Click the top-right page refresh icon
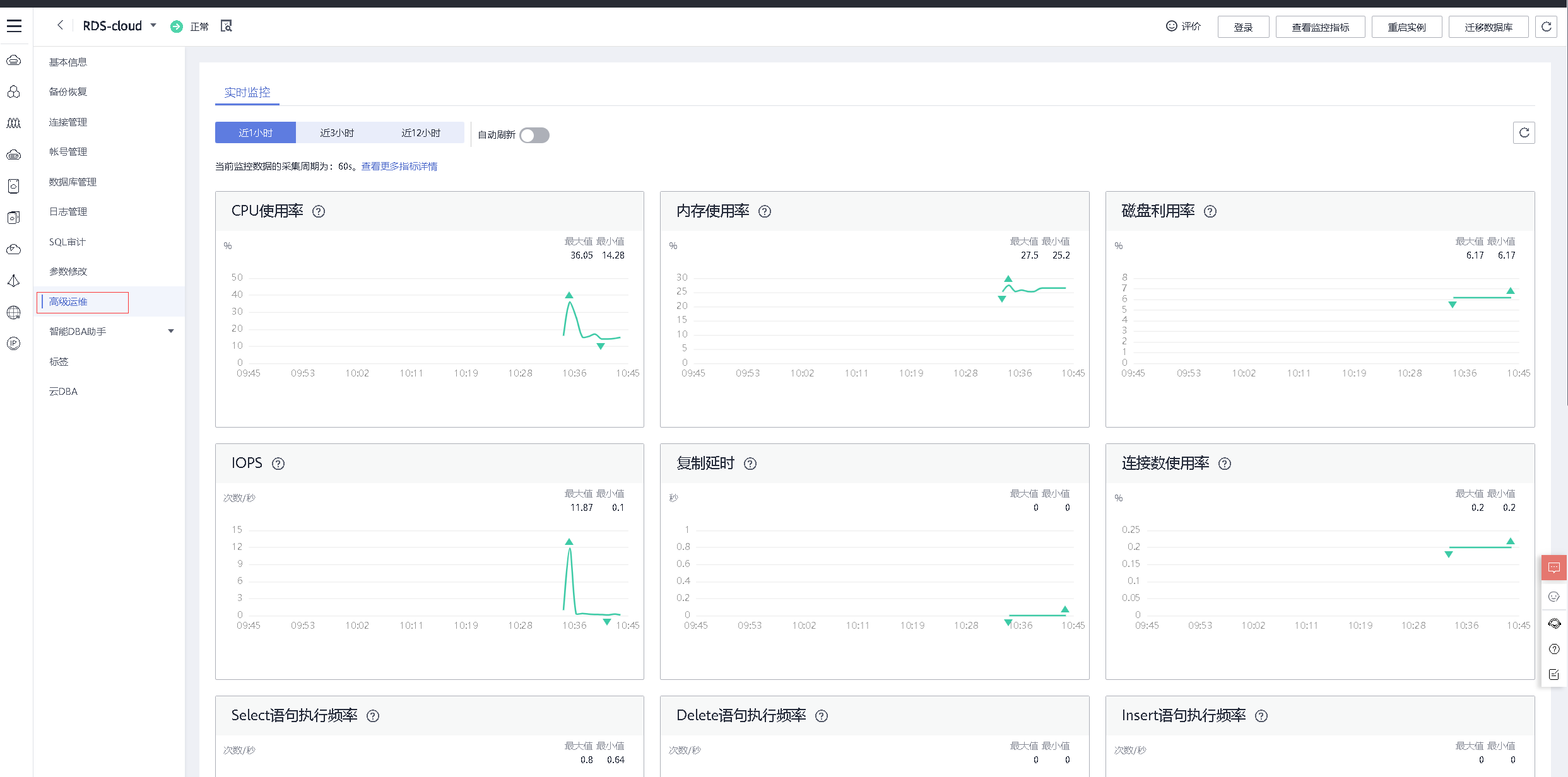 [1546, 26]
